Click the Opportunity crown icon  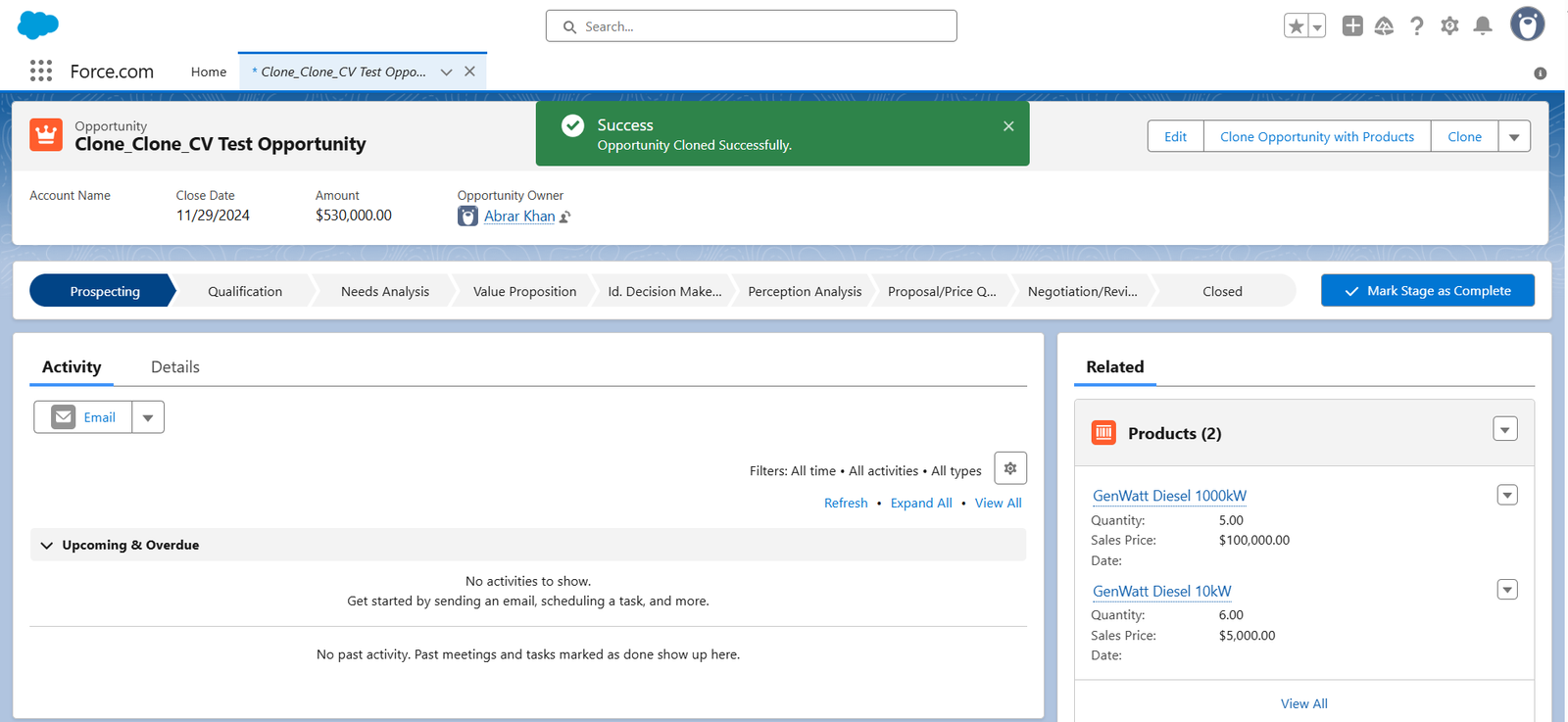(46, 135)
